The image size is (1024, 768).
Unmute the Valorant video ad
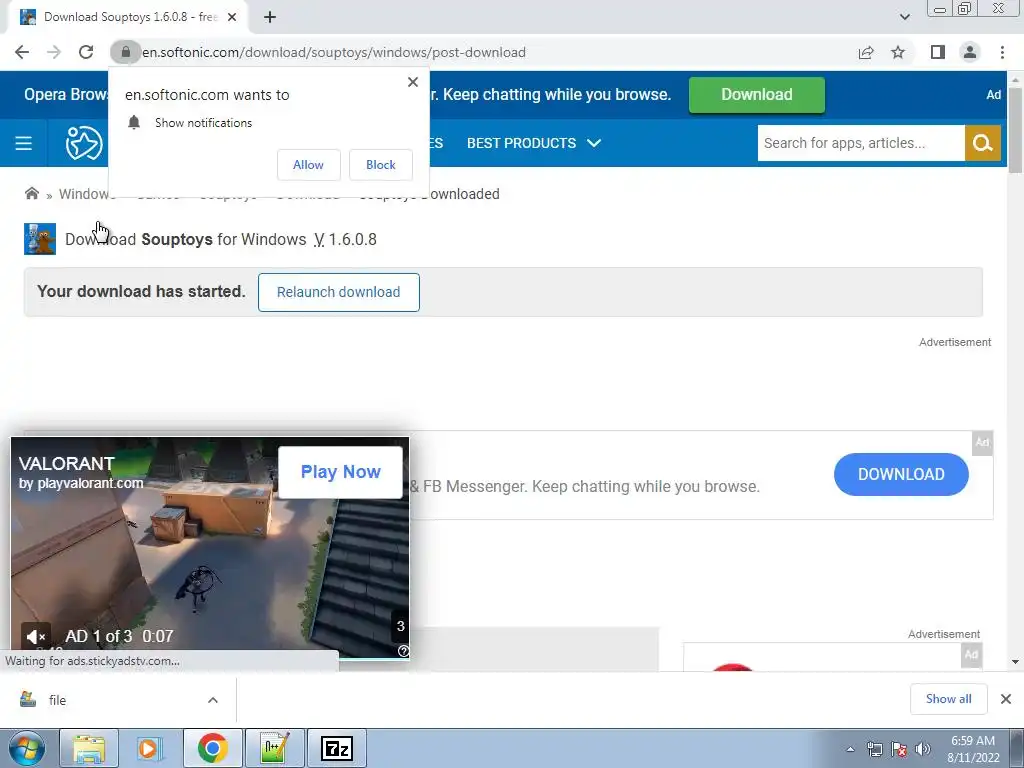click(x=35, y=636)
